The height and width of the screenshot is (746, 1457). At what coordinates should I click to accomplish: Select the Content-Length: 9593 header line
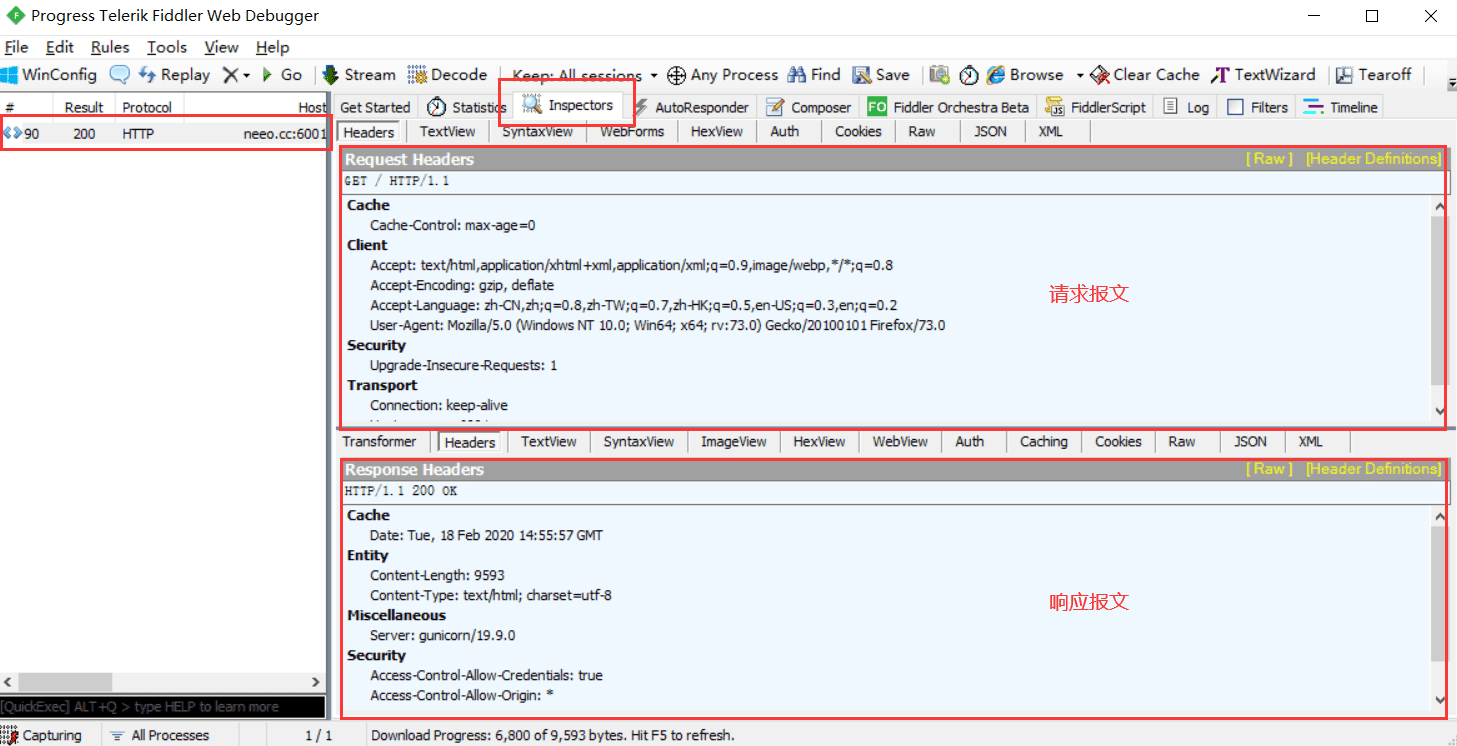[x=437, y=575]
